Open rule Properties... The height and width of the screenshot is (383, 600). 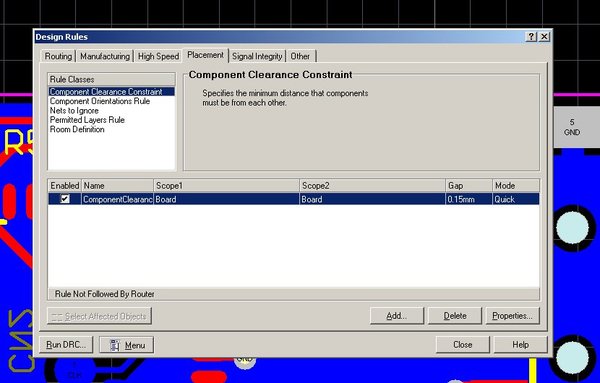[x=512, y=316]
